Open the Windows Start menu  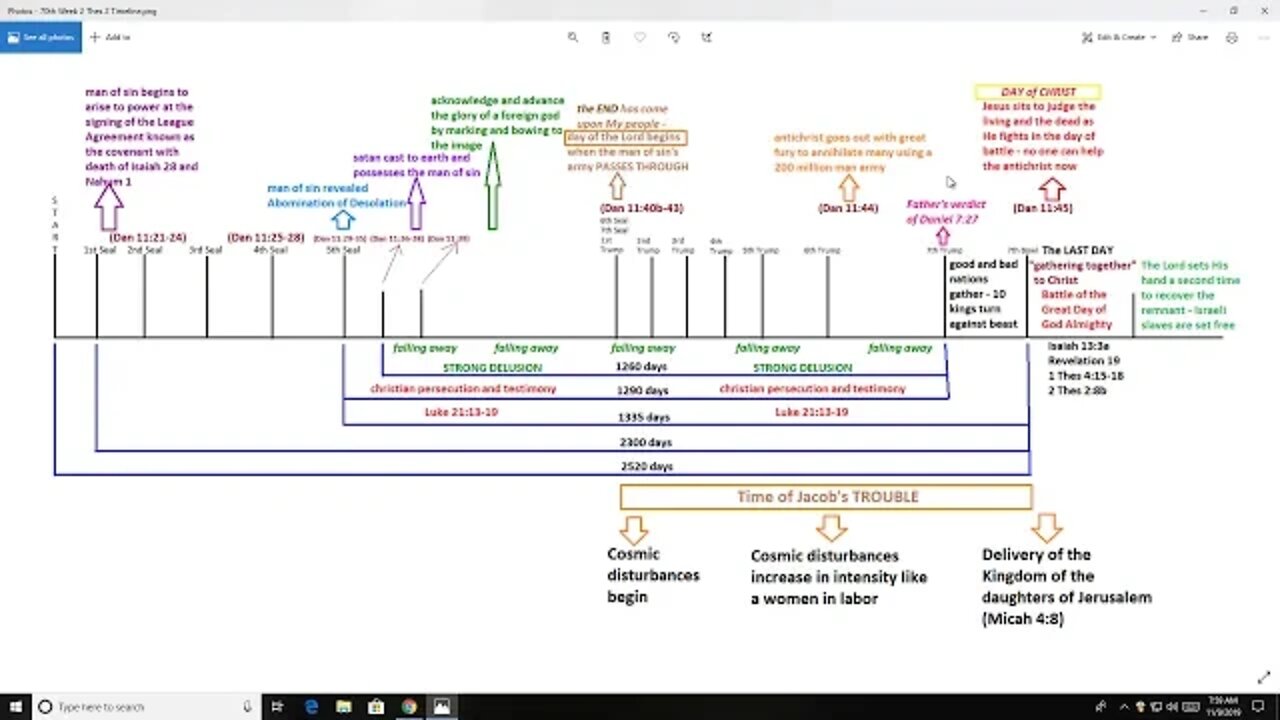(15, 706)
